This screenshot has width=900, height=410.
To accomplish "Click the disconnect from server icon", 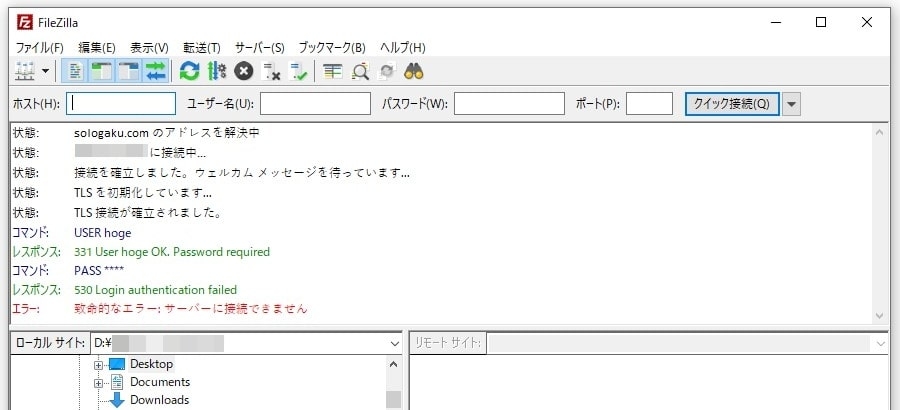I will 271,71.
